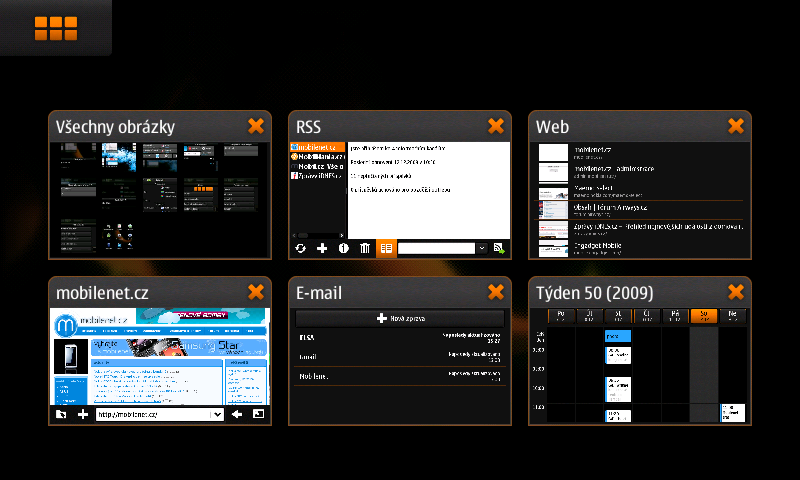Click the RSS feed info icon
This screenshot has width=800, height=480.
[x=343, y=248]
